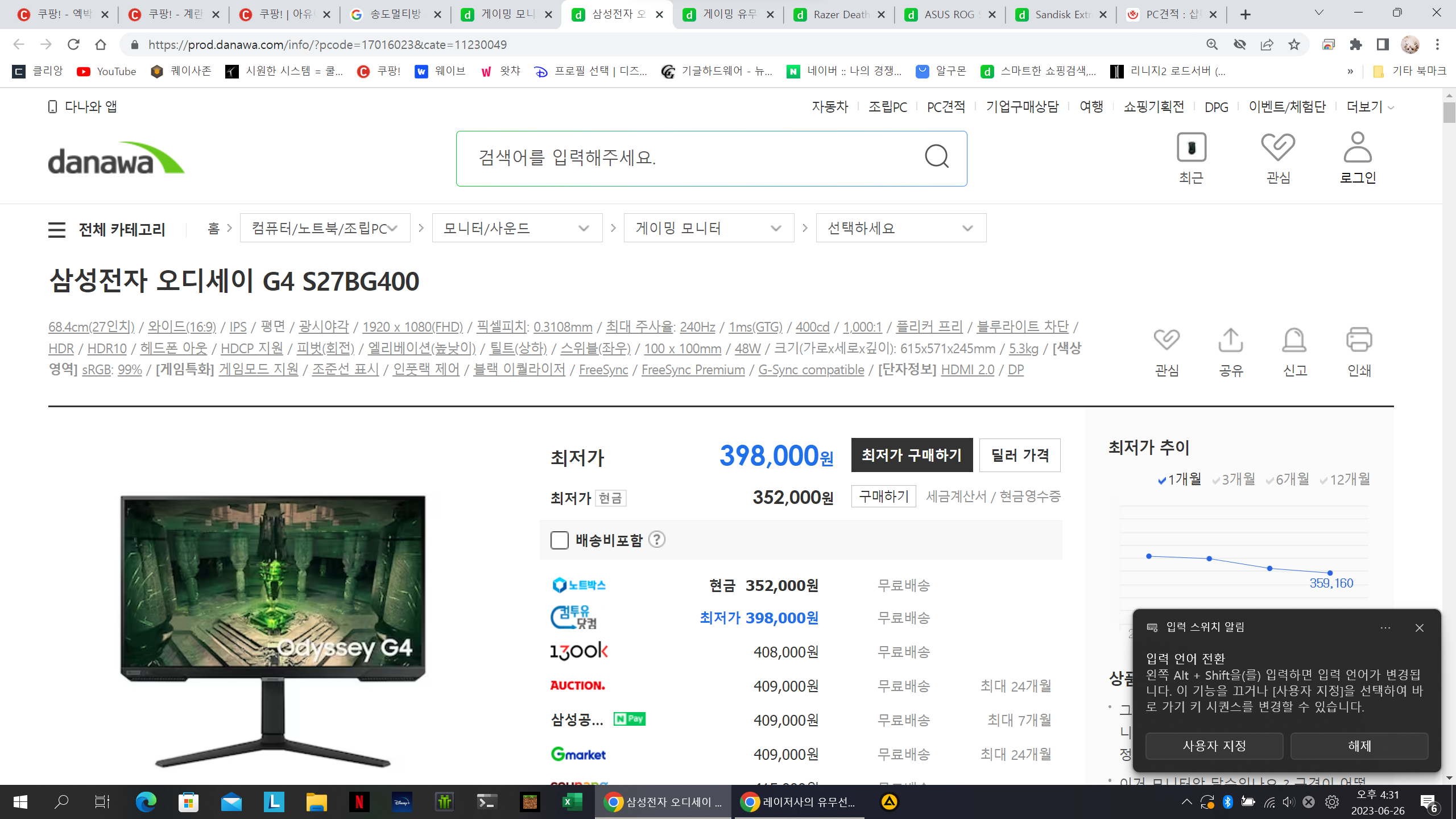
Task: Open the Chrome extensions puzzle icon
Action: [x=1356, y=44]
